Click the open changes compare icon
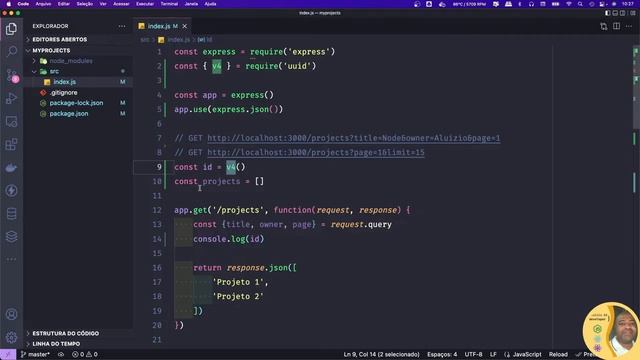640x360 pixels. coord(604,27)
